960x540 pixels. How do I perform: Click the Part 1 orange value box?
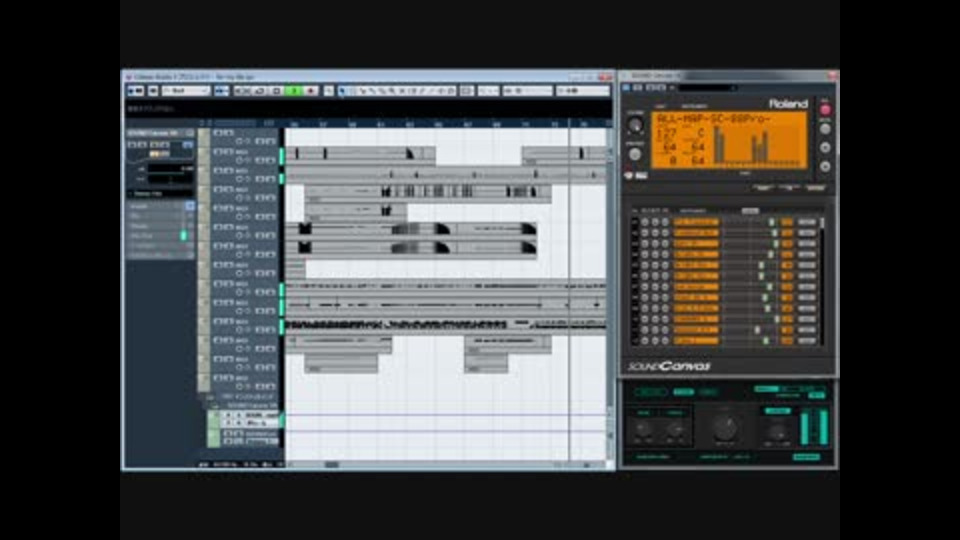pos(787,222)
